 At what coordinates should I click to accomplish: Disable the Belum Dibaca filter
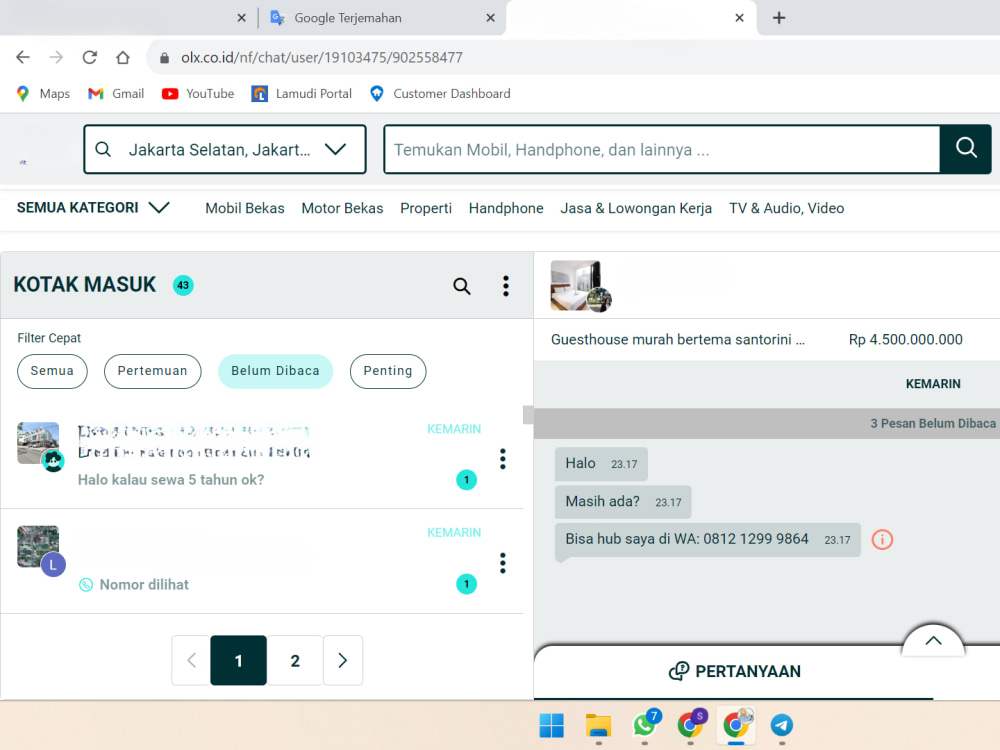pyautogui.click(x=275, y=371)
